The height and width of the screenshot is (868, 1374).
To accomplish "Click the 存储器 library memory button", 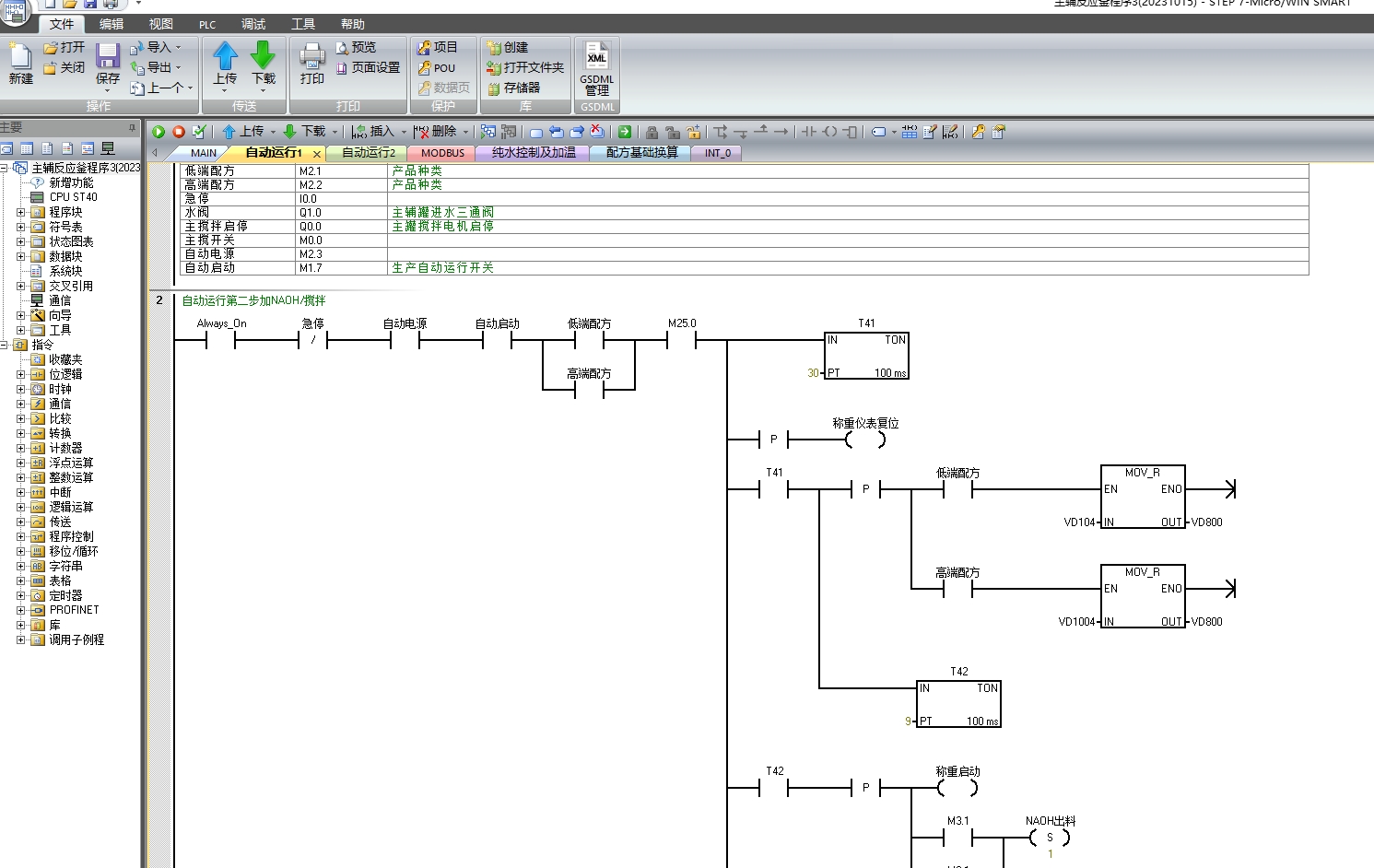I will coord(513,88).
